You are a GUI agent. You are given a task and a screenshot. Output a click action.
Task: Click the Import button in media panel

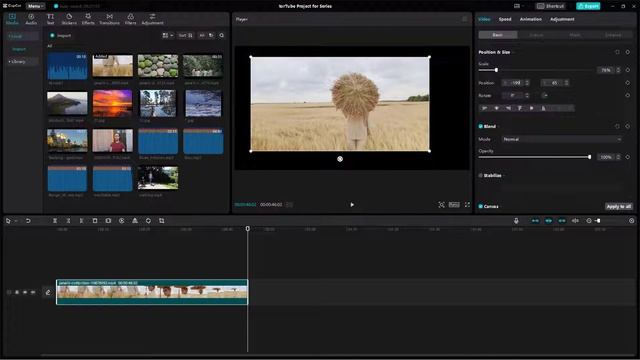(x=60, y=36)
